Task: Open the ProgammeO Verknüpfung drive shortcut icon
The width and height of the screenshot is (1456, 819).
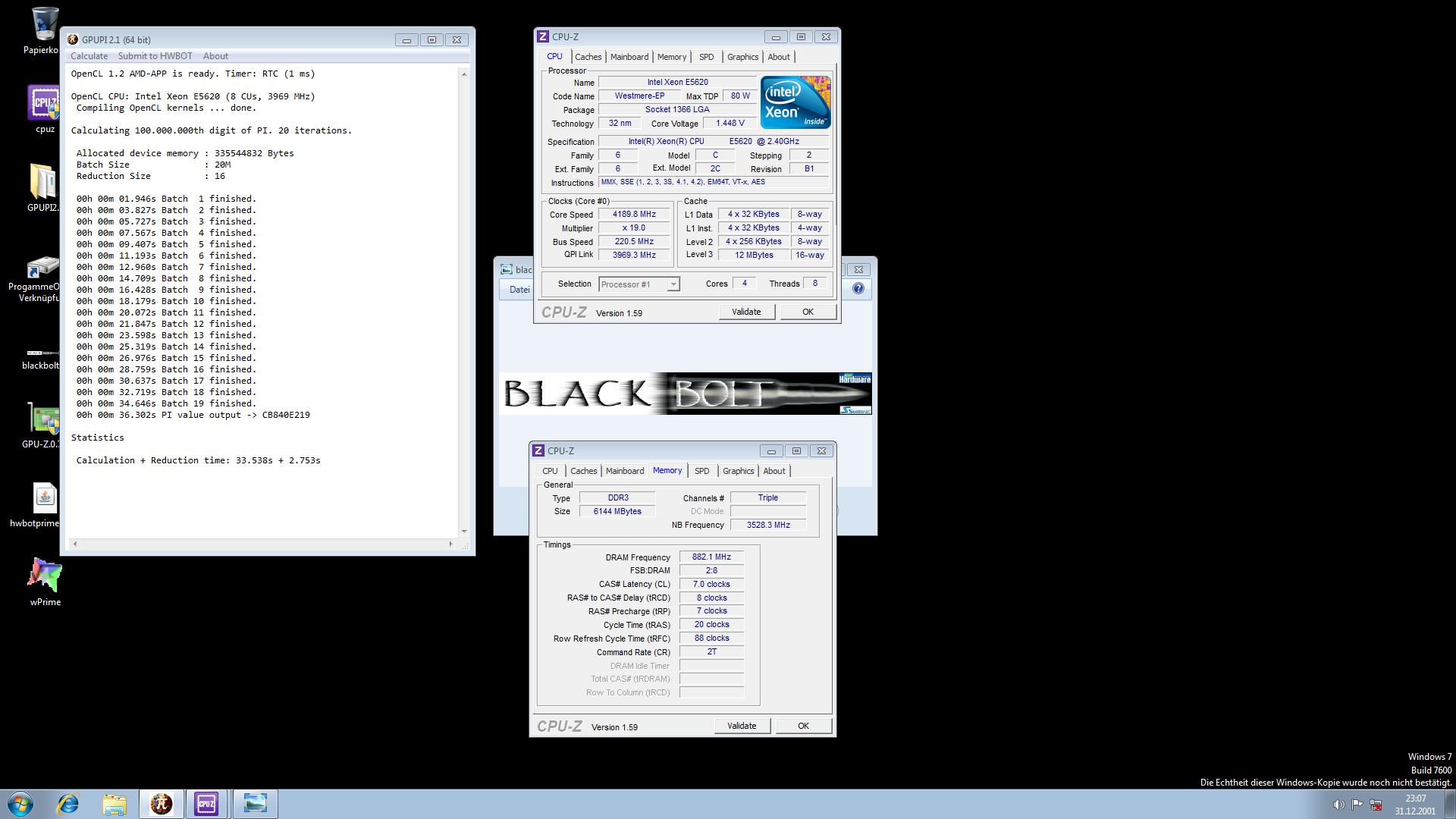Action: 42,268
